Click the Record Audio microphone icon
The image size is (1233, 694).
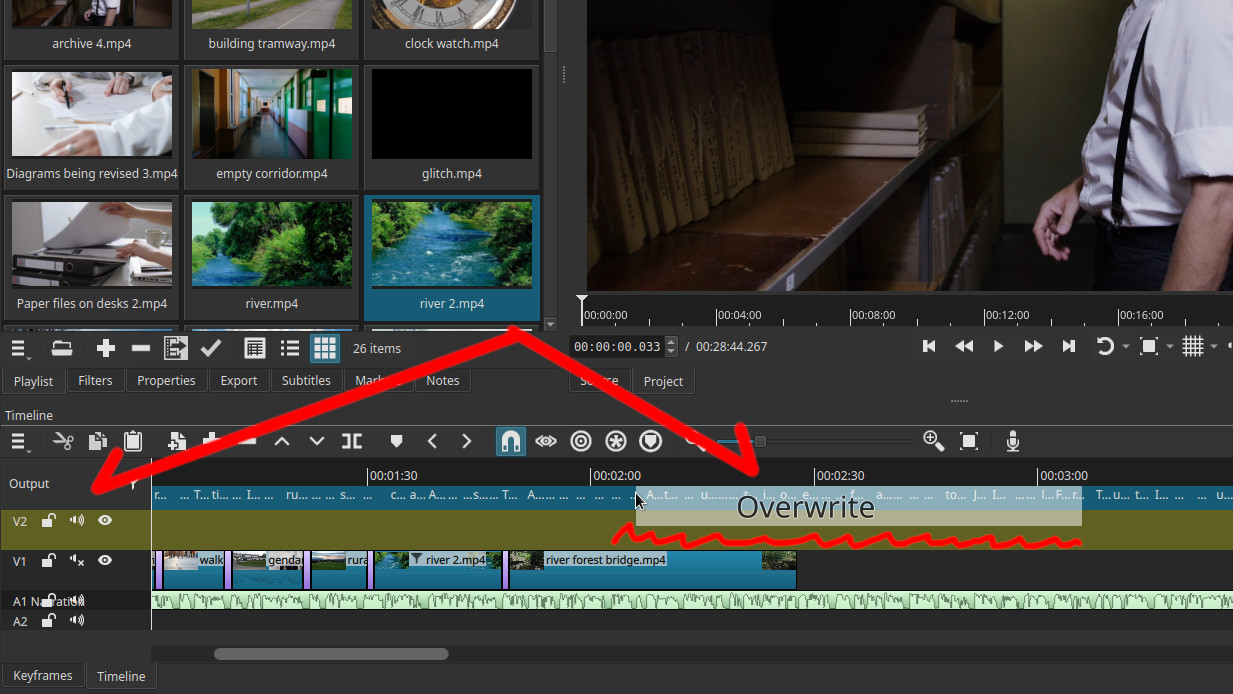pos(1013,441)
